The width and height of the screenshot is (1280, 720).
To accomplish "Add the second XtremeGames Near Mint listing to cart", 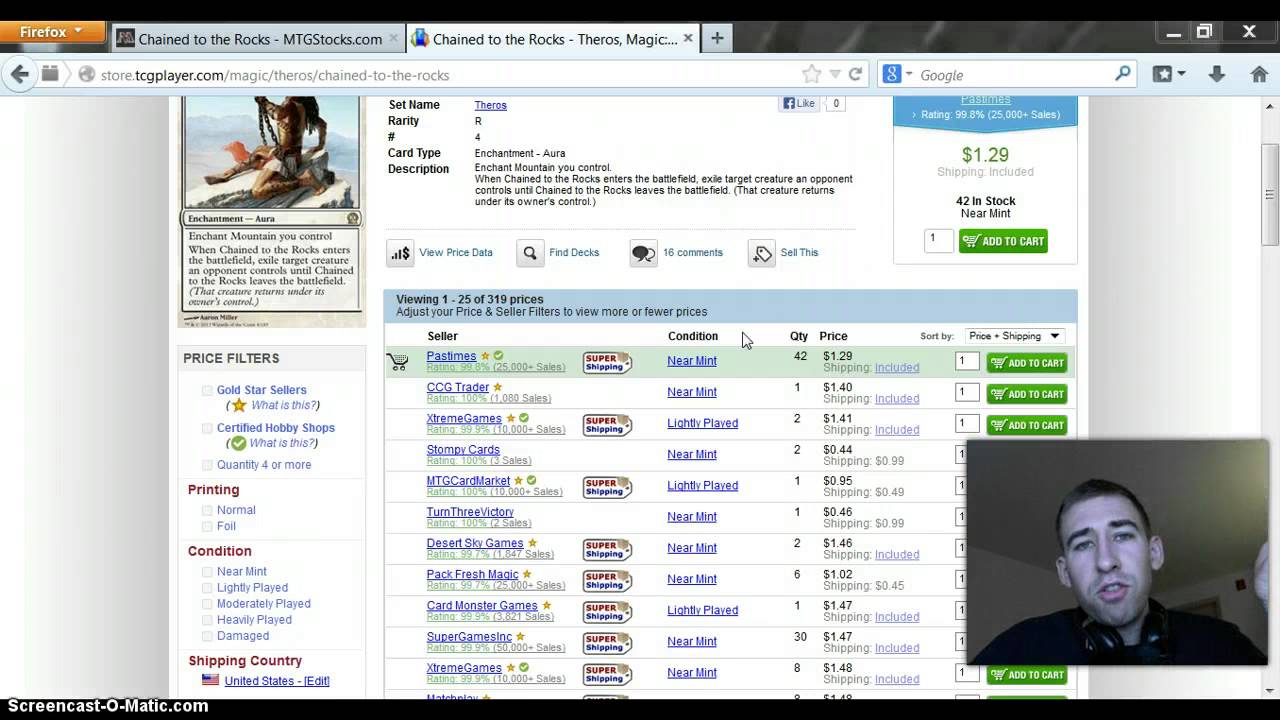I will tap(1027, 675).
